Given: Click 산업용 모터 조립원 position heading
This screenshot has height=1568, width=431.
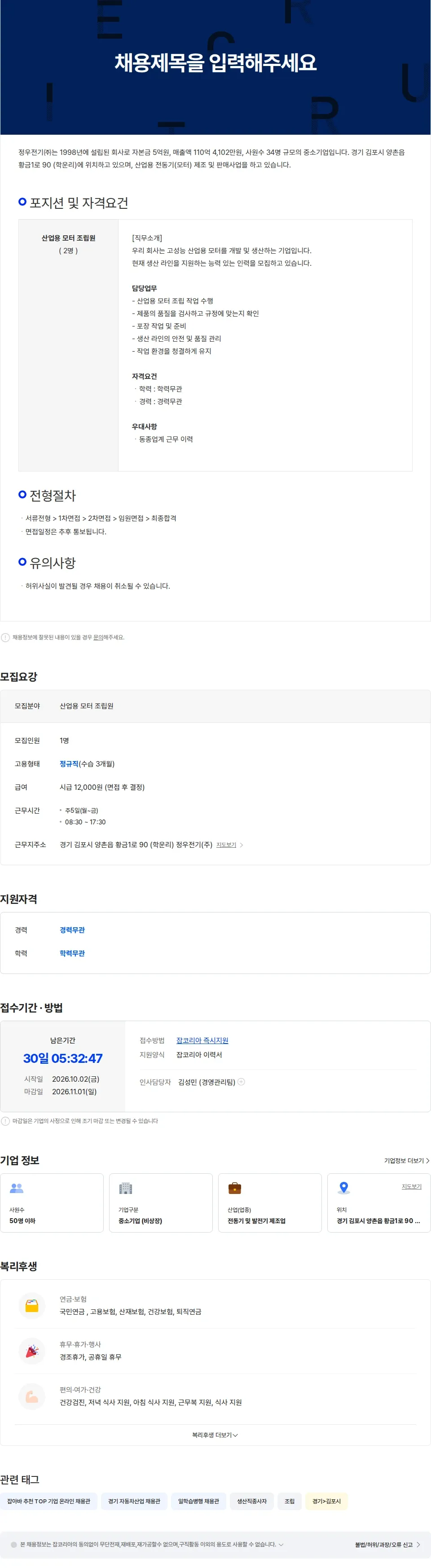Looking at the screenshot, I should [x=68, y=238].
